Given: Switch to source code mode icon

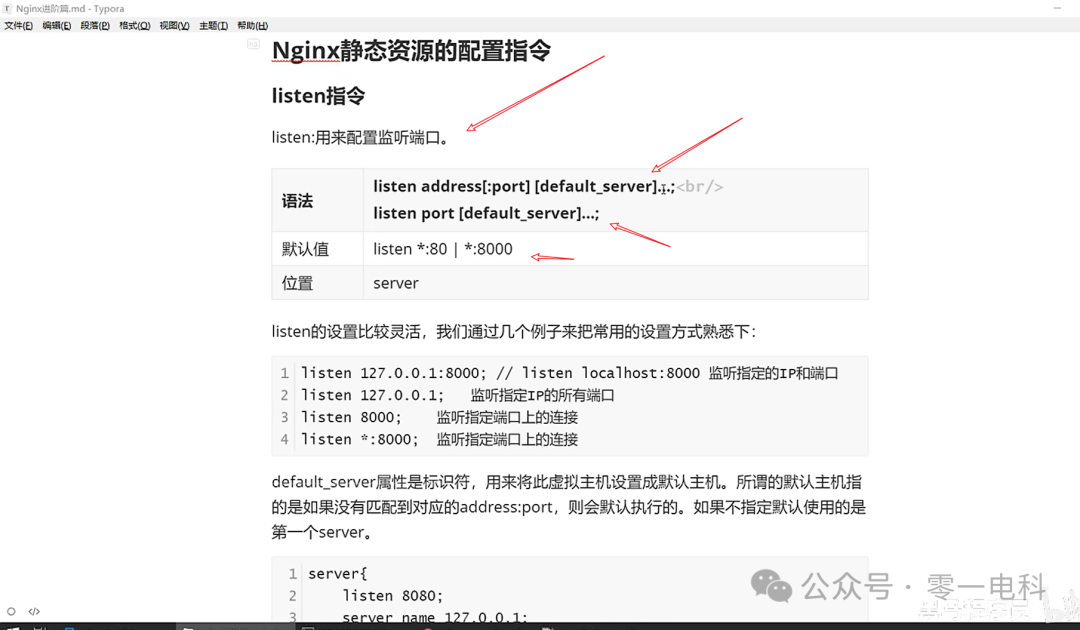Looking at the screenshot, I should coord(34,611).
